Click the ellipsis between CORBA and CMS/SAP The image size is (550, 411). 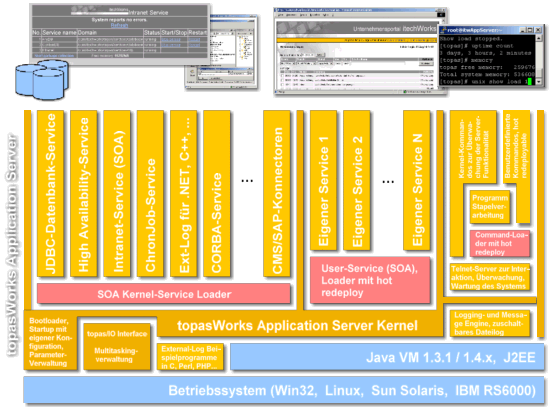pos(247,181)
